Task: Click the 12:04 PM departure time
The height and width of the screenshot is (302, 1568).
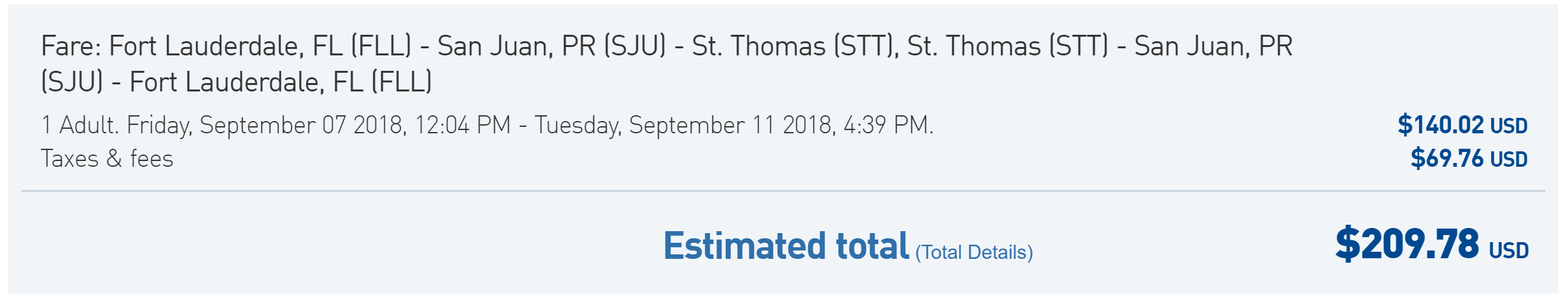Action: point(463,125)
